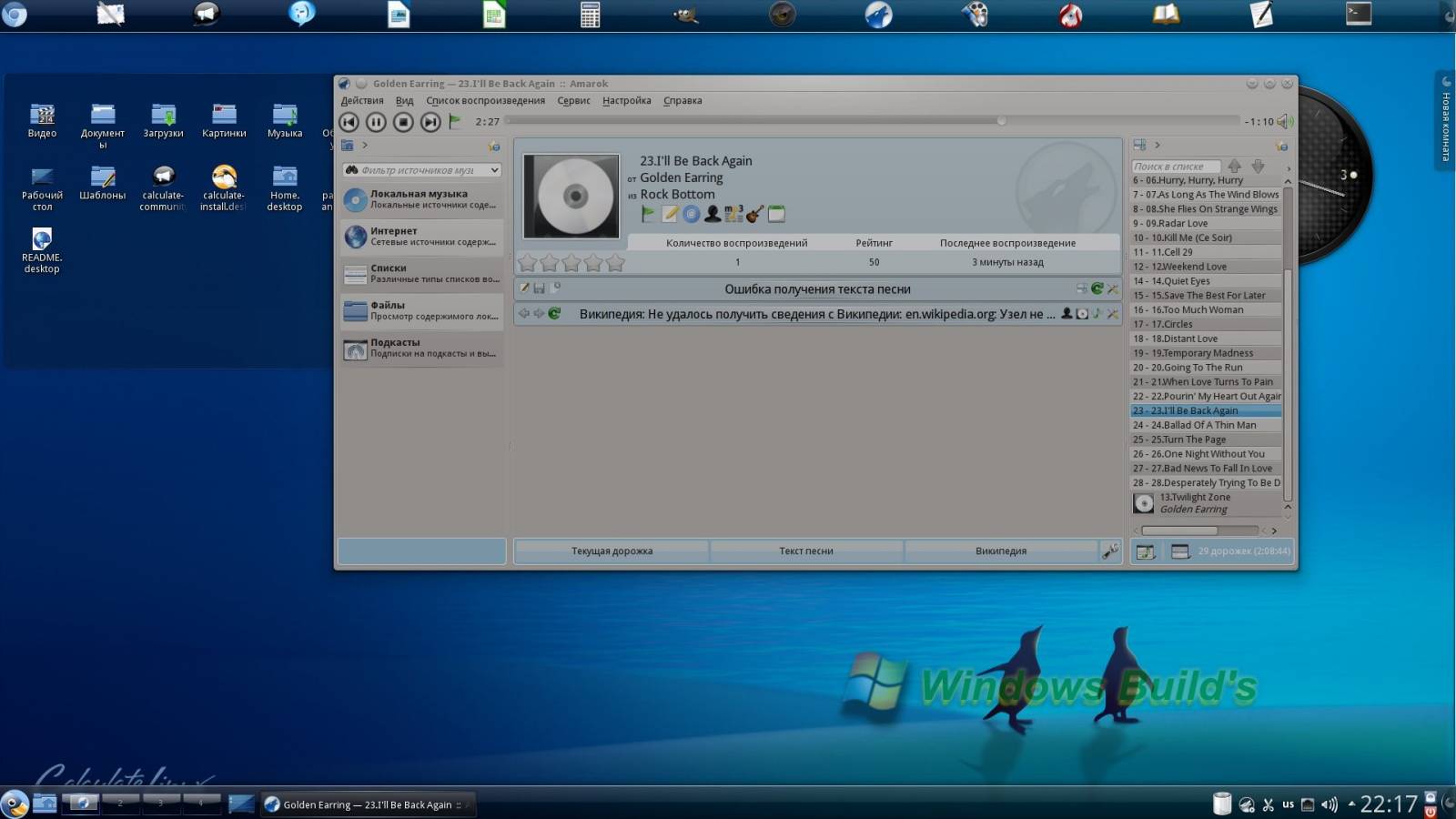This screenshot has height=819, width=1456.
Task: Open the Сервис menu
Action: 573,101
